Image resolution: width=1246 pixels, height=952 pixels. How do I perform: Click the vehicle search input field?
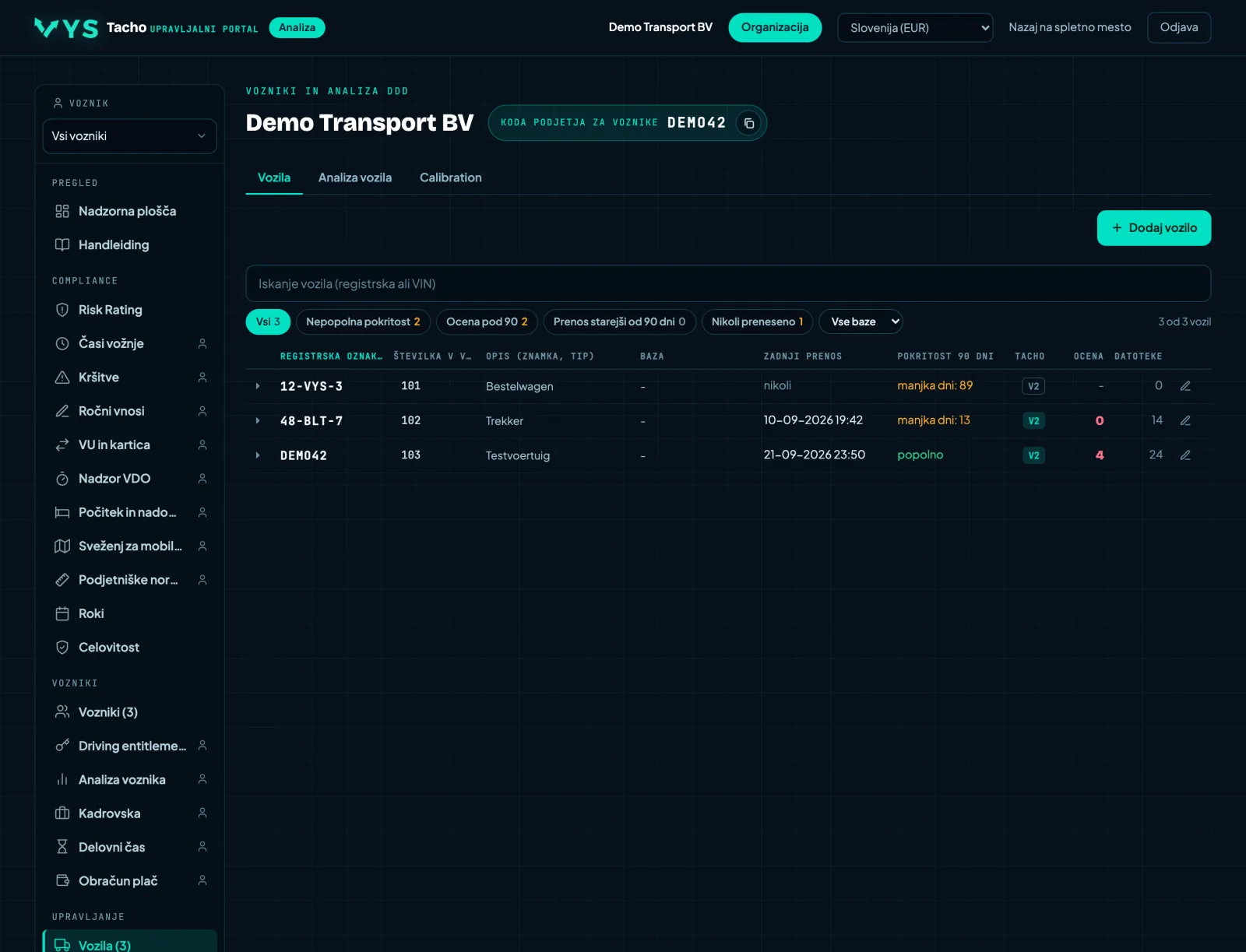pyautogui.click(x=728, y=283)
